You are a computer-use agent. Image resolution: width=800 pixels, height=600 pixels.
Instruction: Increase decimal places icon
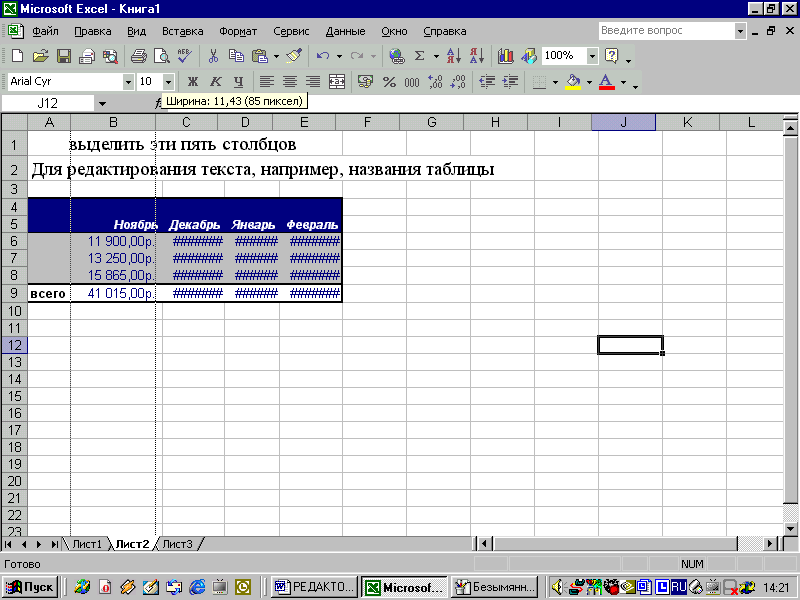pyautogui.click(x=435, y=82)
